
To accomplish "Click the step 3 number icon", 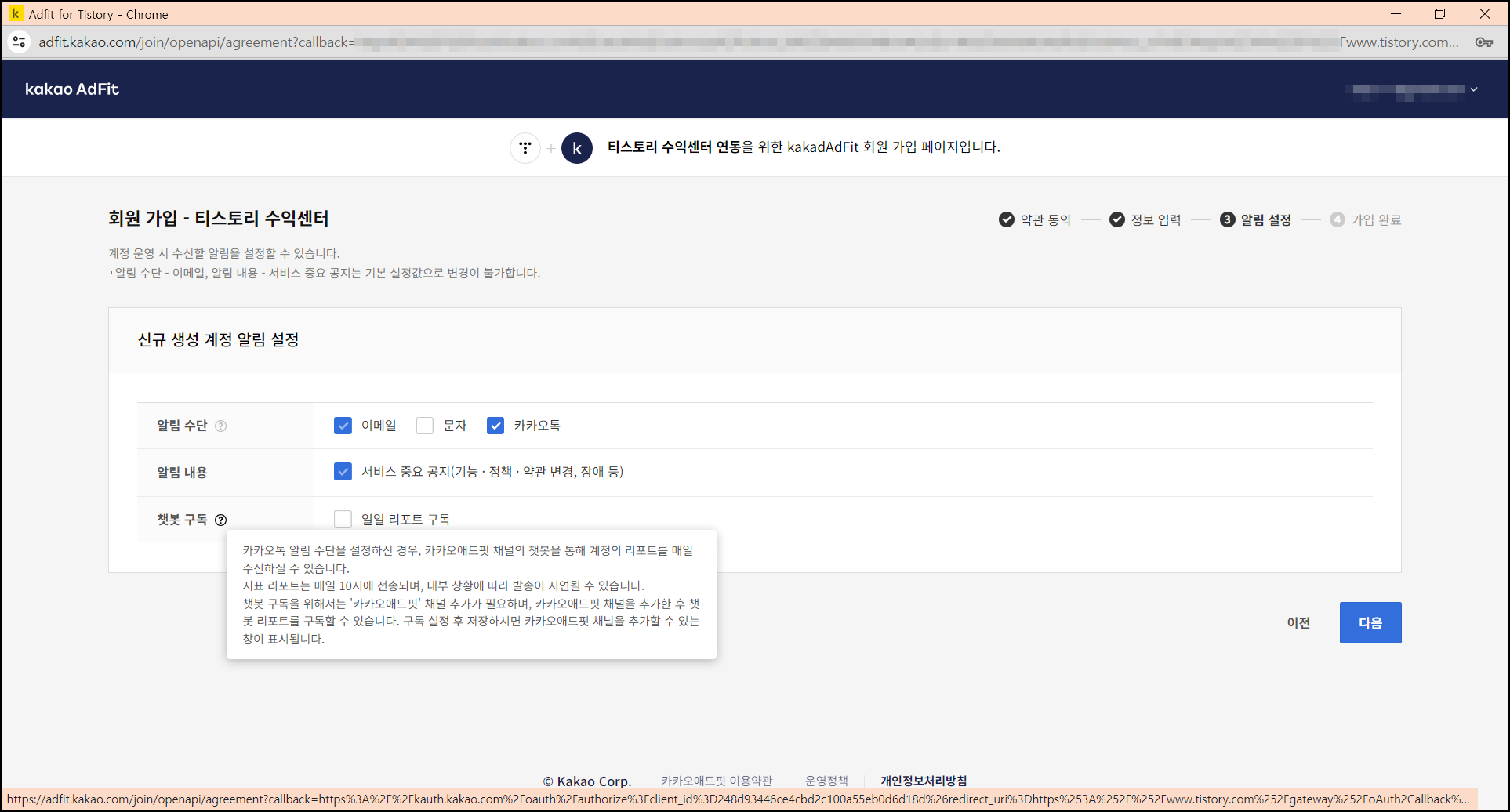I will tap(1228, 220).
